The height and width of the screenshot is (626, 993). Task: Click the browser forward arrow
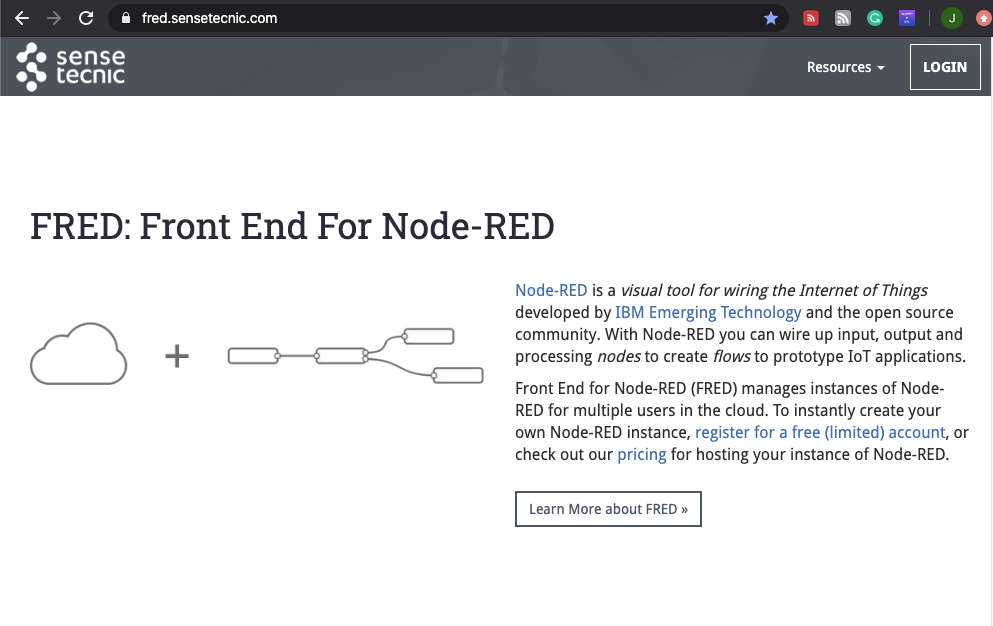coord(54,18)
